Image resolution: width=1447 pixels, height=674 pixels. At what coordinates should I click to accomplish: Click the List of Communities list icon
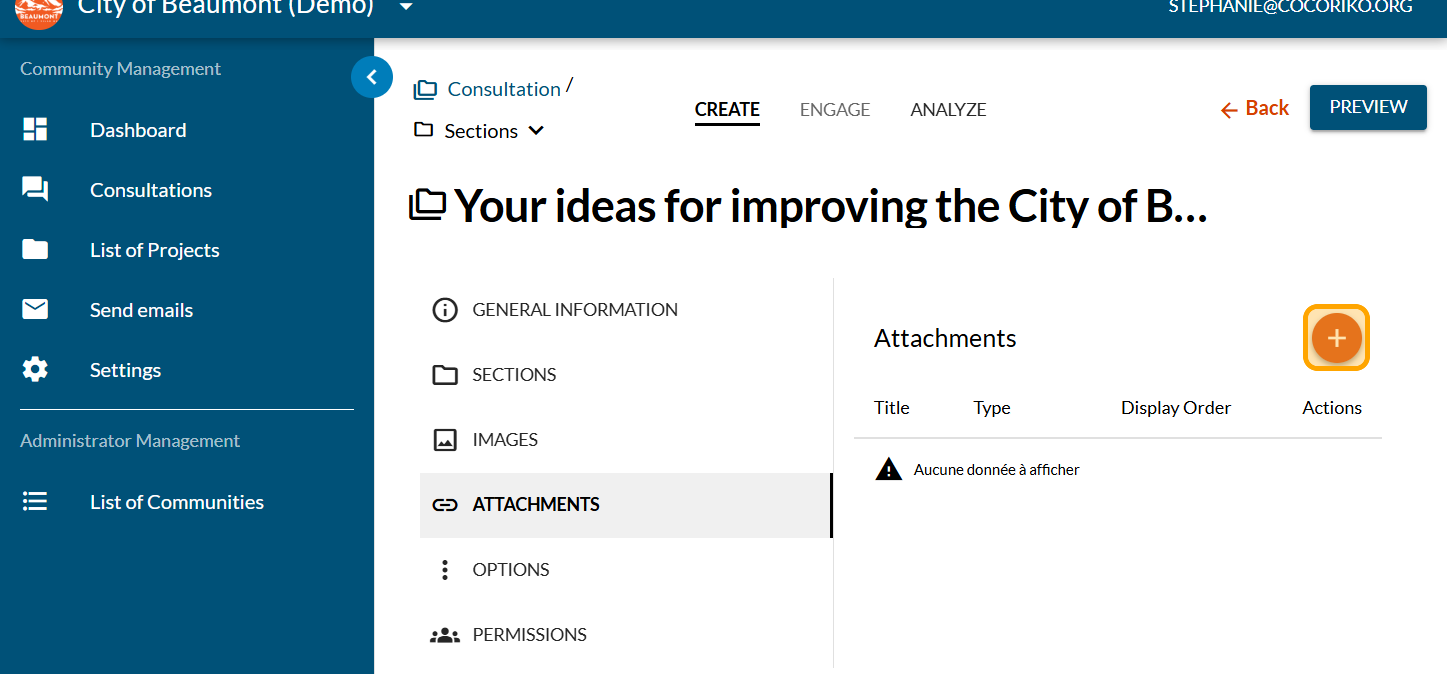tap(35, 502)
